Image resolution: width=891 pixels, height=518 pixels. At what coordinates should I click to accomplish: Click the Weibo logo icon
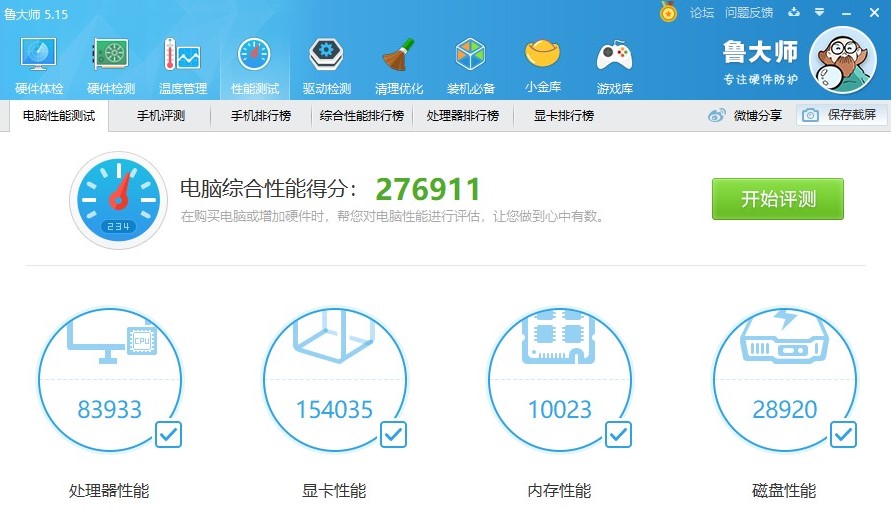pyautogui.click(x=717, y=115)
